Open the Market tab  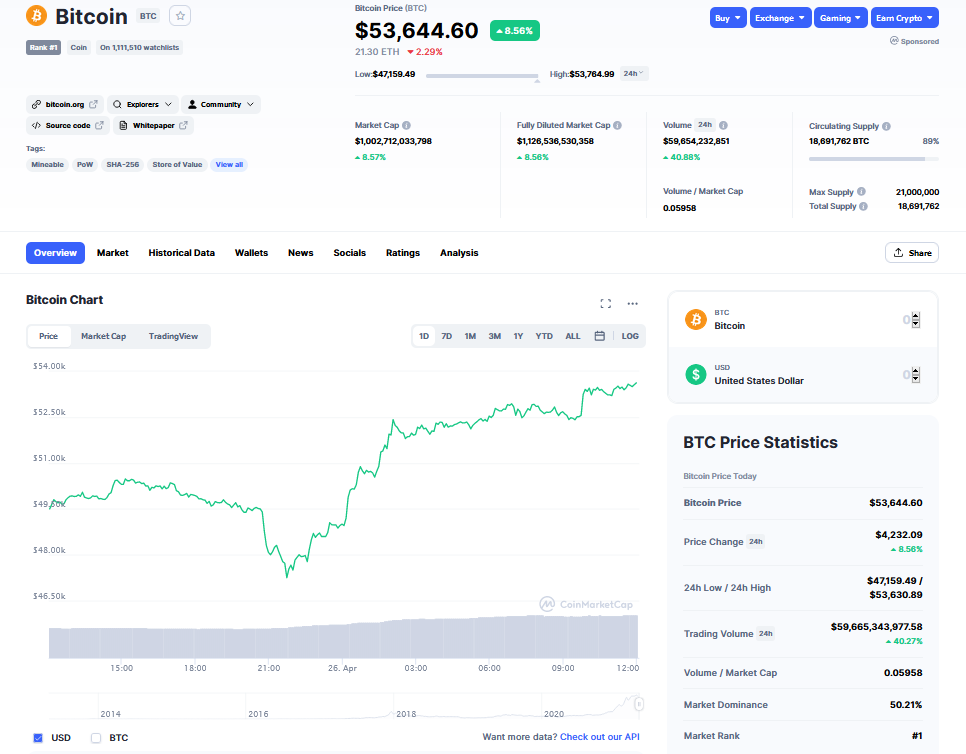point(113,253)
